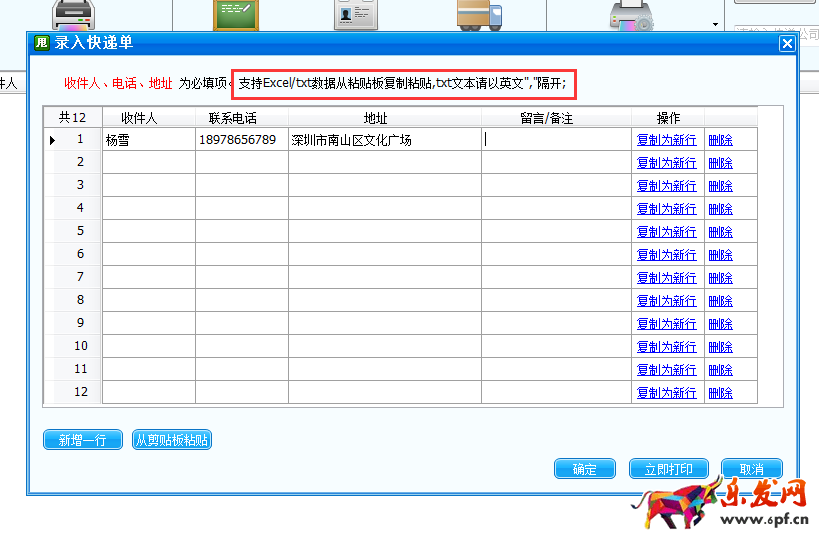The image size is (819, 540).
Task: Click the 从剪贴板粘贴 button
Action: click(x=172, y=440)
